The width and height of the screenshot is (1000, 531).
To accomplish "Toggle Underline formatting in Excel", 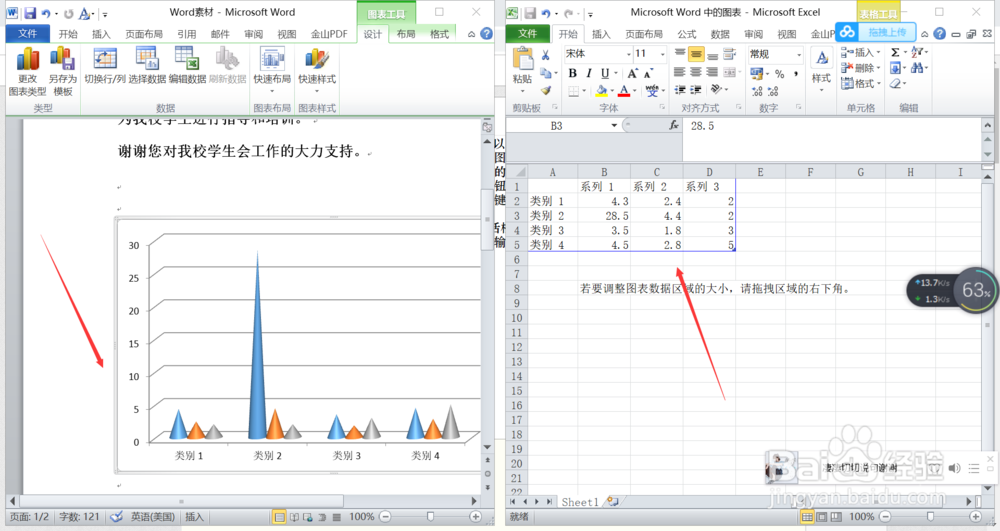I will [x=605, y=73].
